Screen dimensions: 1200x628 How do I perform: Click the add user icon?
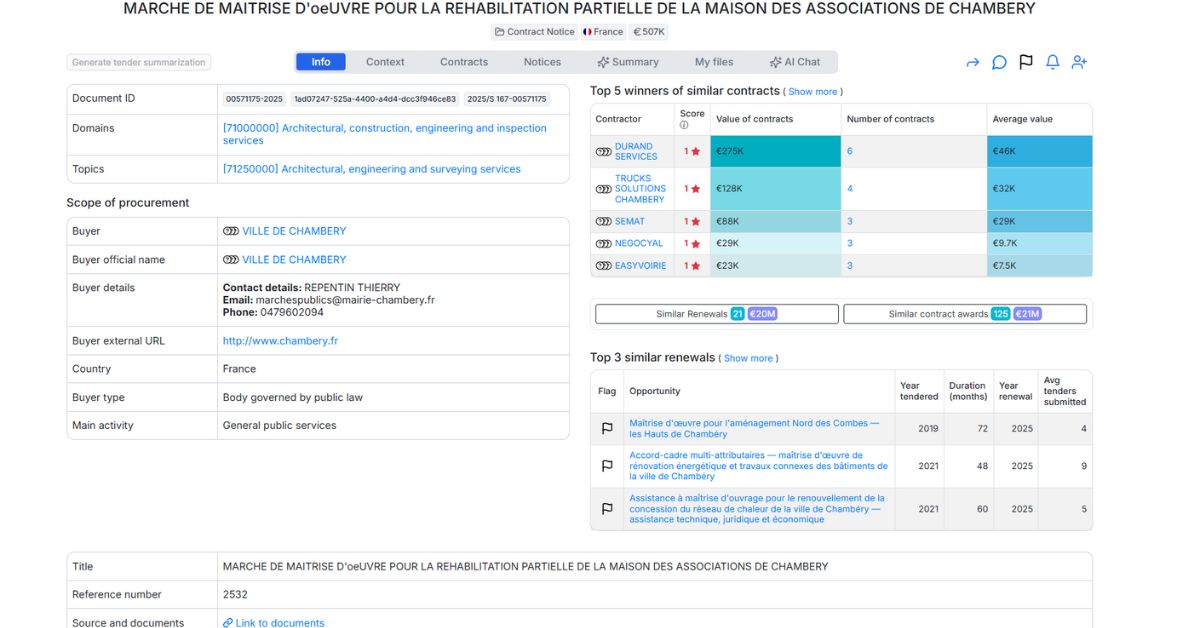[x=1079, y=62]
